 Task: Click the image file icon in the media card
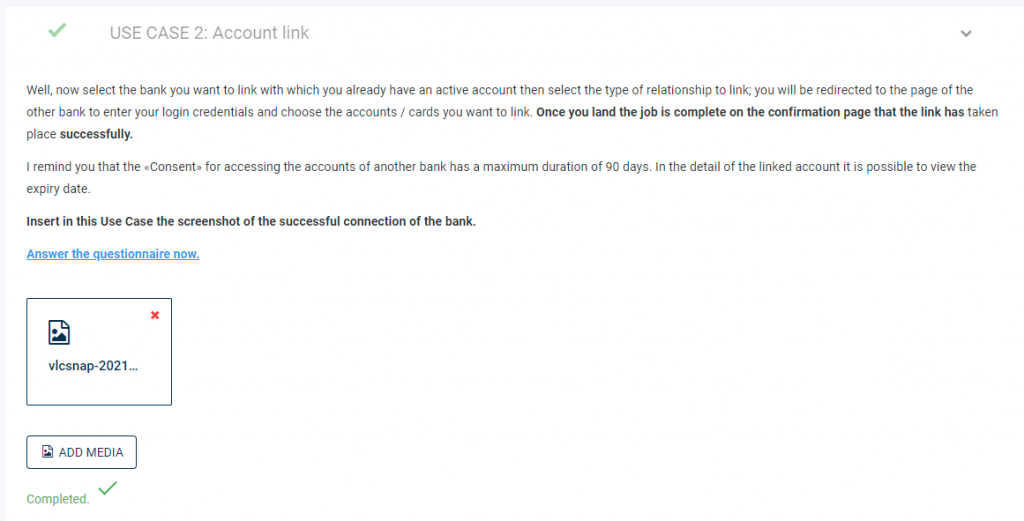point(59,332)
